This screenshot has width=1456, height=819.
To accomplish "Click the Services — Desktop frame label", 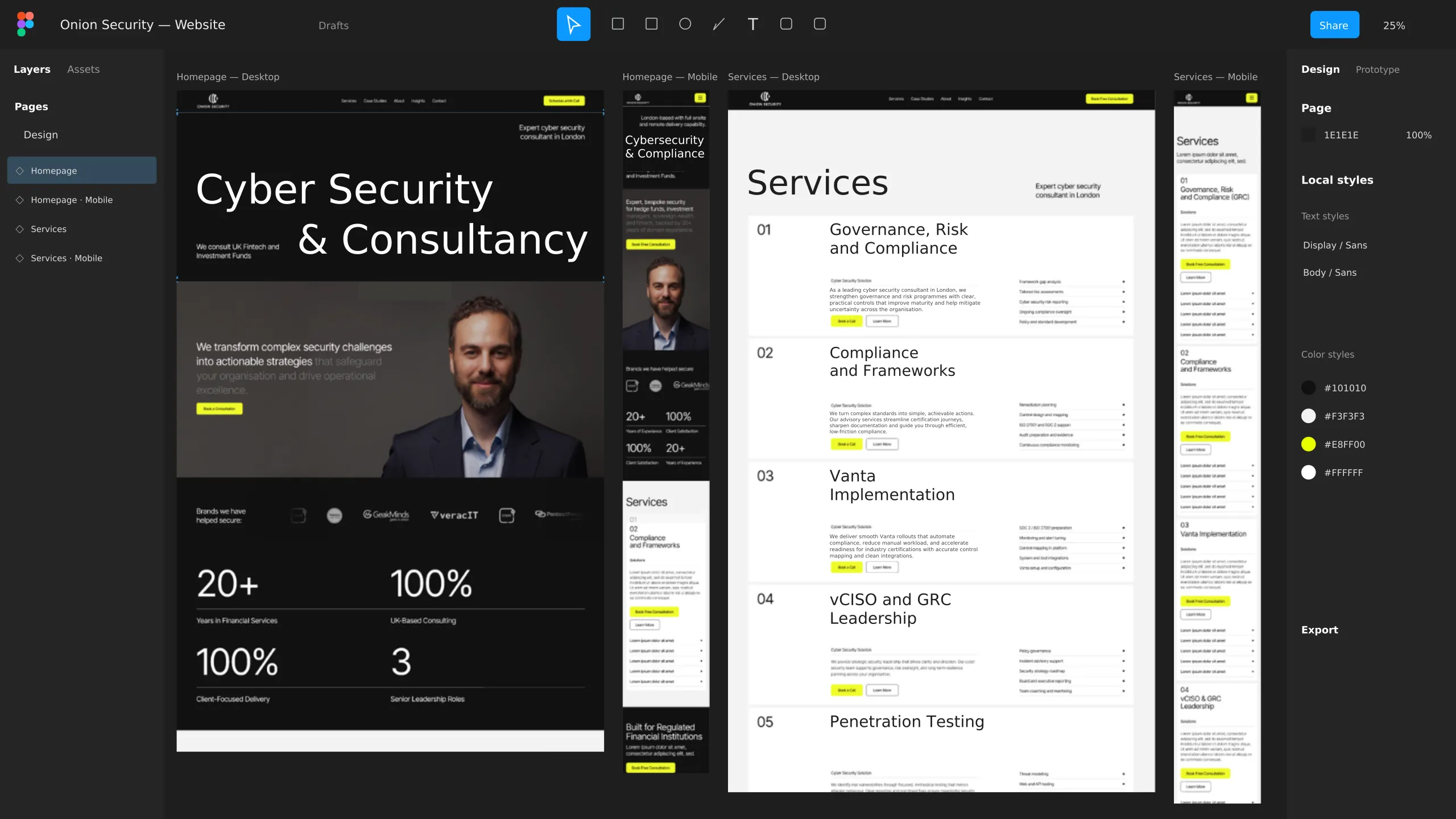I will pos(773,77).
